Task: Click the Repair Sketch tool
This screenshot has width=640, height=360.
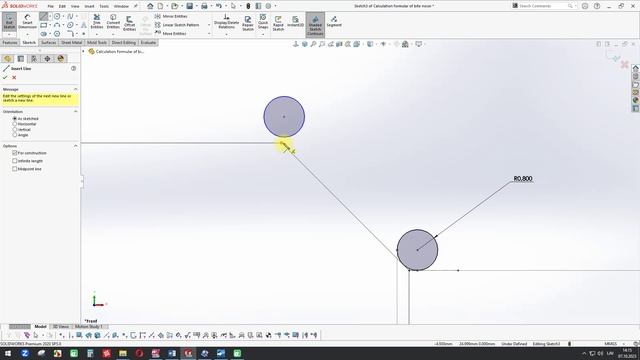Action: (248, 23)
